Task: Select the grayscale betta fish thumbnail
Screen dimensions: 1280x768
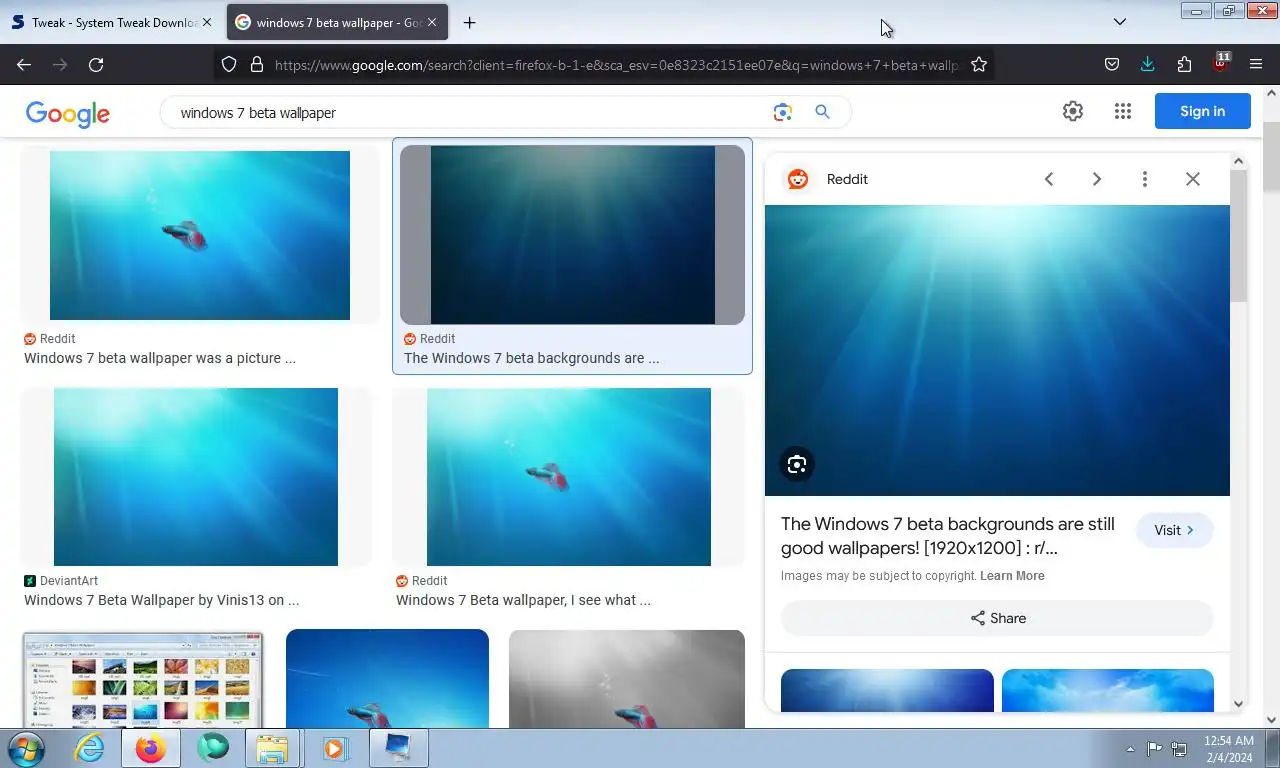Action: click(x=627, y=679)
